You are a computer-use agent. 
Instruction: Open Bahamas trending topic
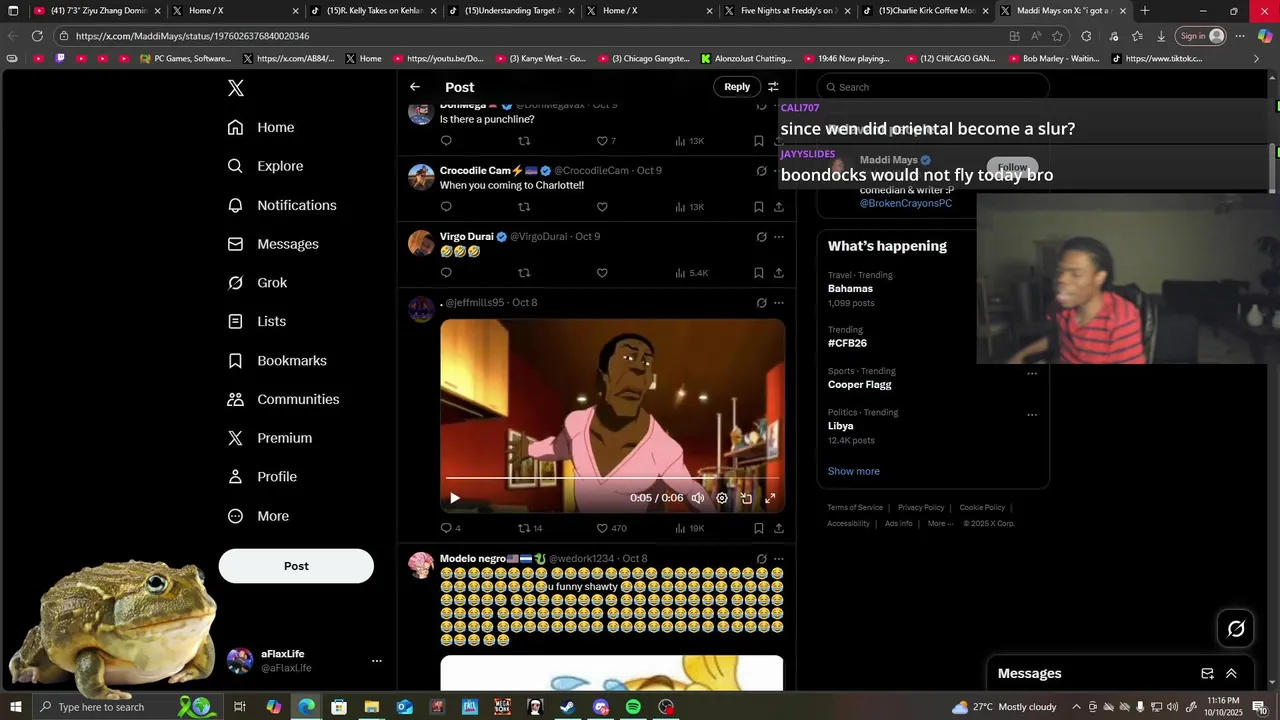coord(850,288)
